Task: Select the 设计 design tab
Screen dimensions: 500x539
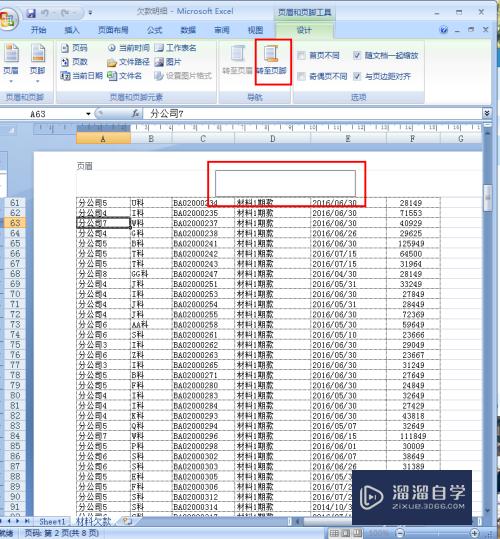Action: coord(304,30)
